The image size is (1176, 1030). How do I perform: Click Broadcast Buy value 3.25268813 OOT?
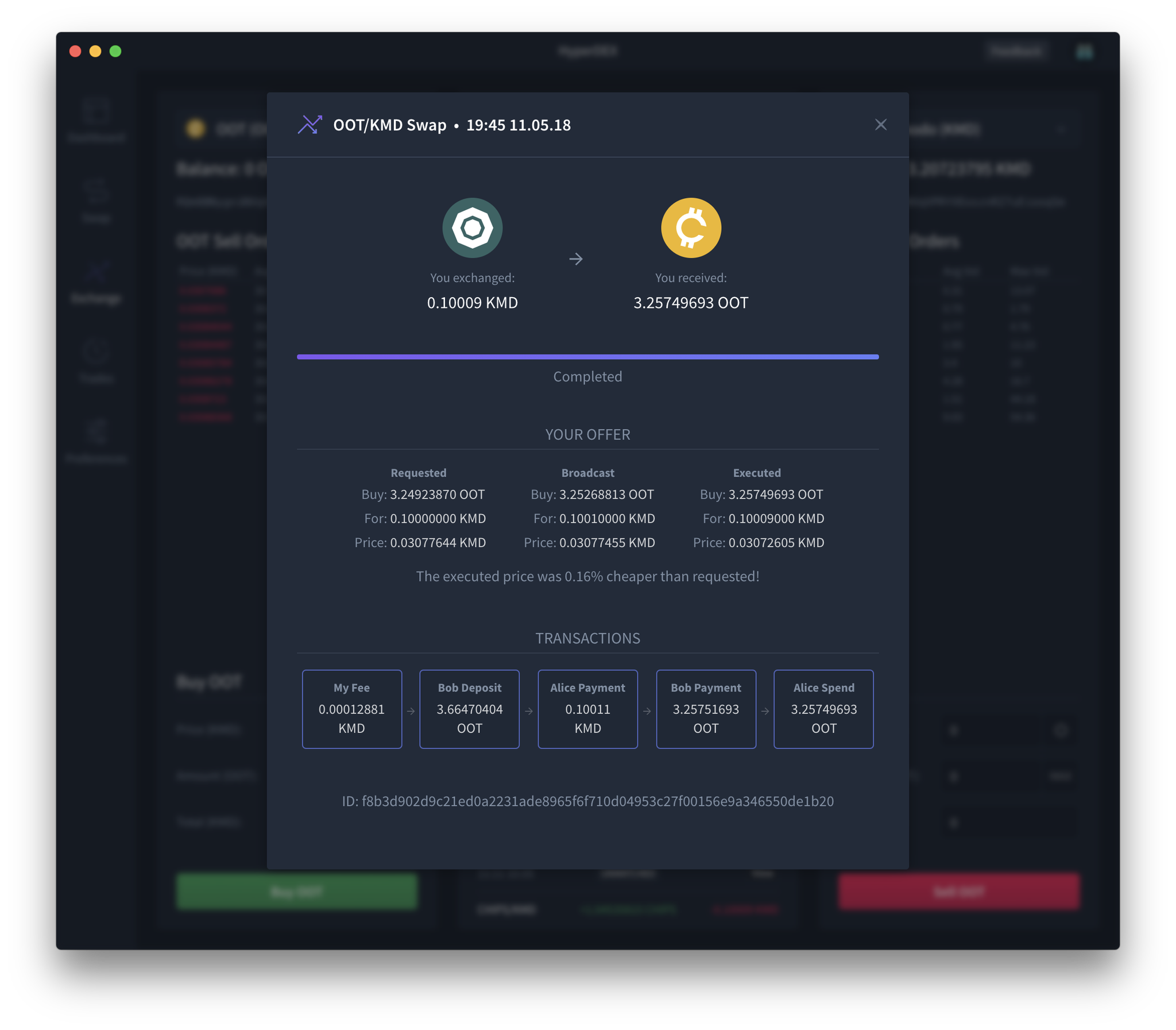[x=607, y=494]
